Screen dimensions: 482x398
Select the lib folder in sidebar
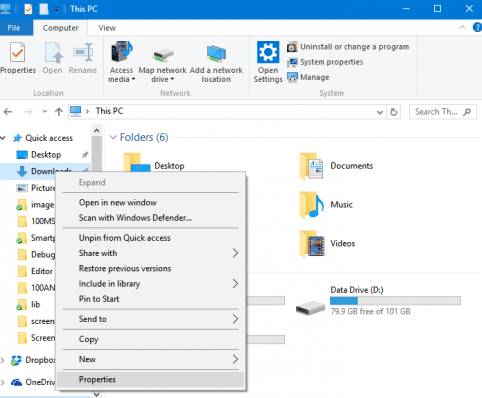(36, 304)
